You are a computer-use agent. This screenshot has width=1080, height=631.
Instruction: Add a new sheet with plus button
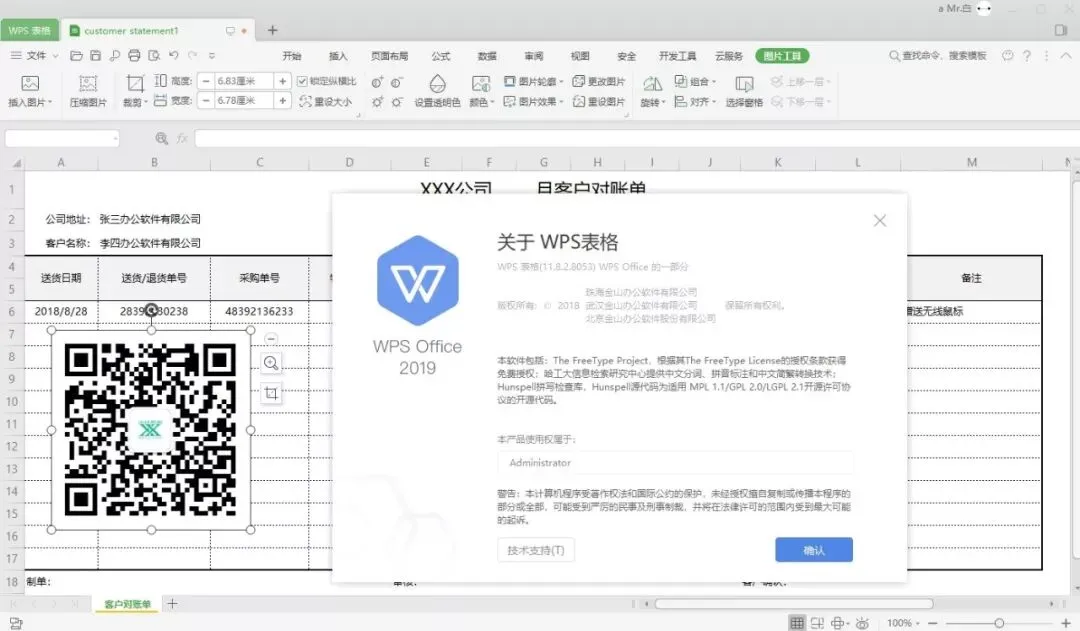tap(172, 603)
